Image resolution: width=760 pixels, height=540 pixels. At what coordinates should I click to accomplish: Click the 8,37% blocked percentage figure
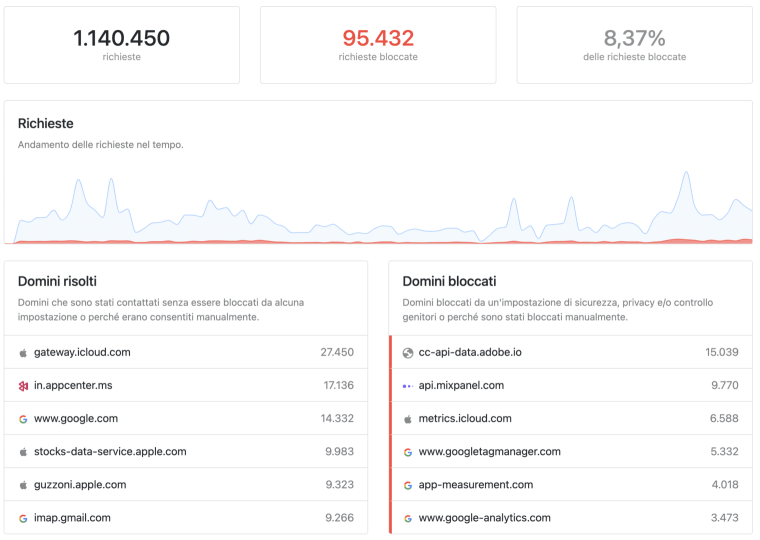point(634,38)
